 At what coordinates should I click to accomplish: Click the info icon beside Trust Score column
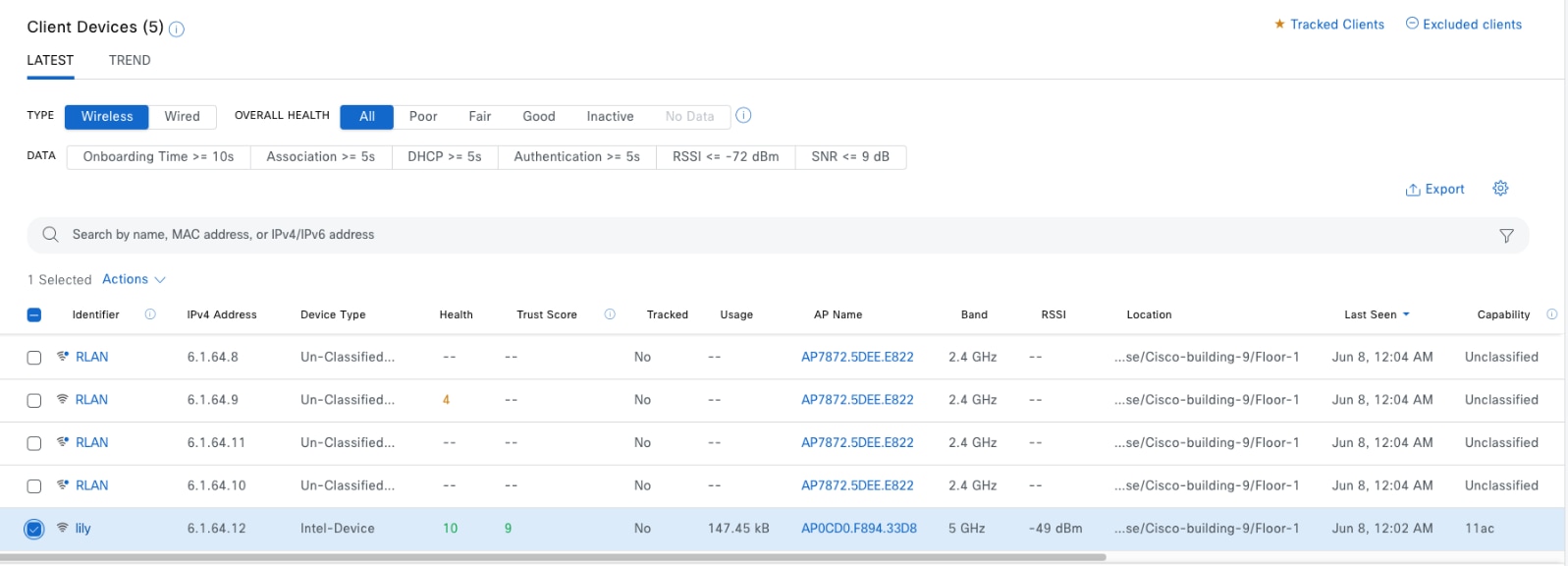coord(610,314)
